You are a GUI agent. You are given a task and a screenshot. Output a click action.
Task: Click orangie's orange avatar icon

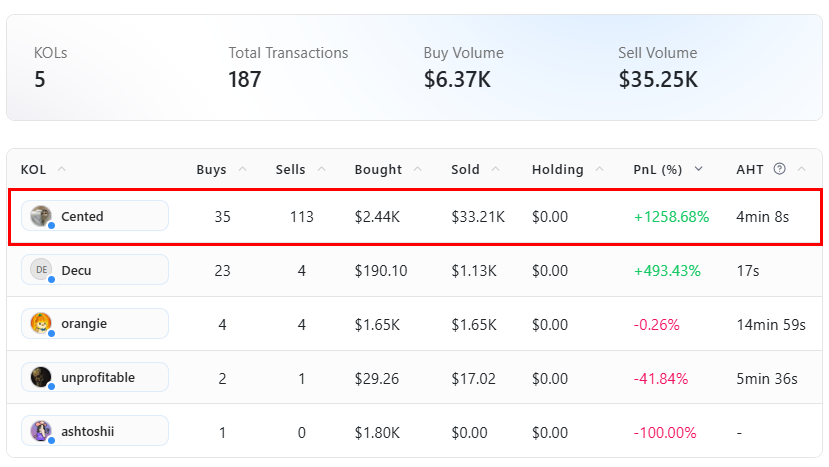41,324
